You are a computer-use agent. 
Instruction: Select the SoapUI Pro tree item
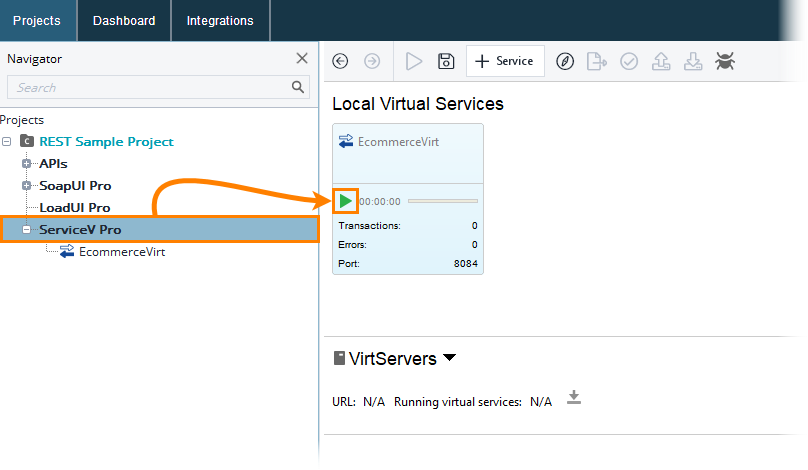(75, 186)
